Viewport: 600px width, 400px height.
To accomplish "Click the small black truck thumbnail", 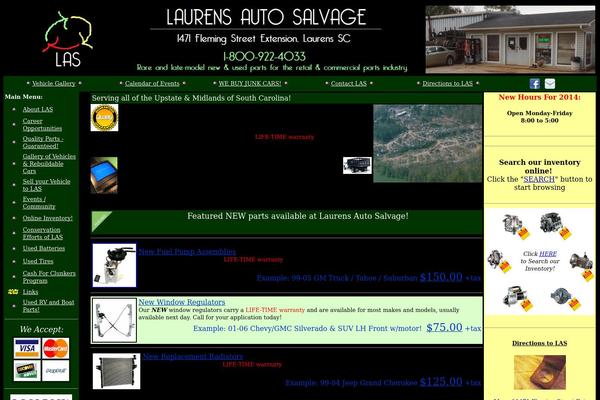I will pyautogui.click(x=357, y=165).
